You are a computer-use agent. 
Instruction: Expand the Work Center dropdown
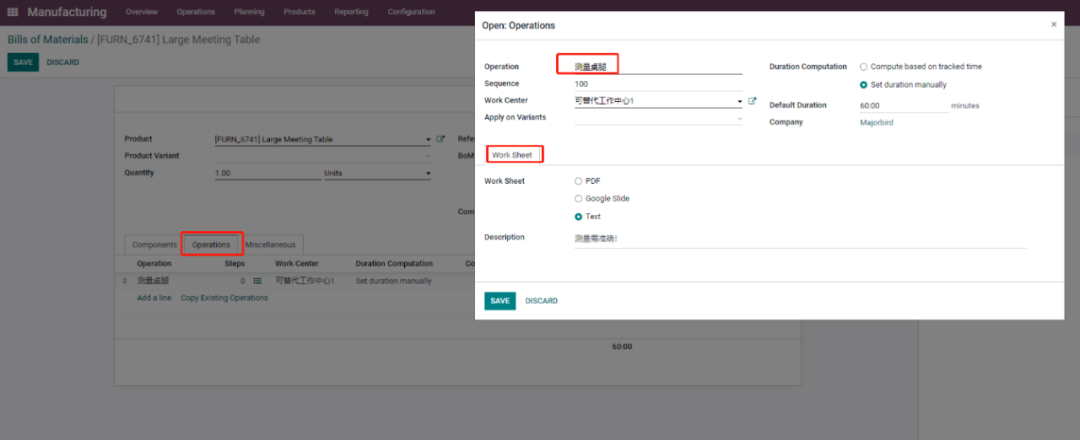(x=739, y=101)
